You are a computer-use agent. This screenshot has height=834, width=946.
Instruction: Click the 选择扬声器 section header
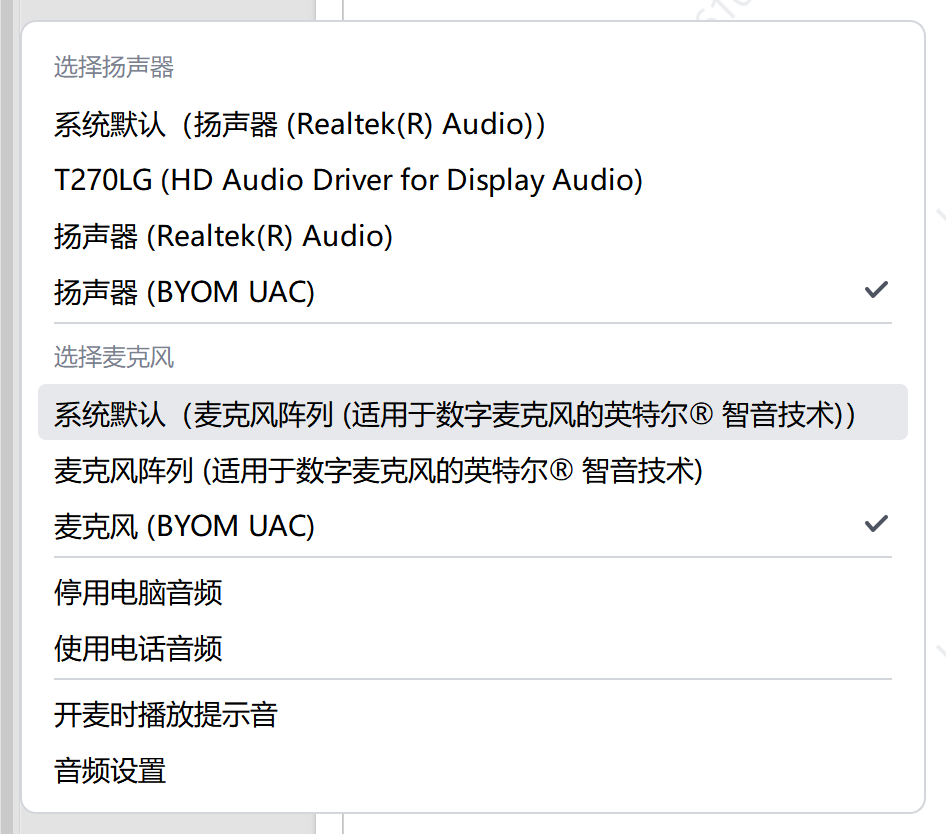coord(114,68)
